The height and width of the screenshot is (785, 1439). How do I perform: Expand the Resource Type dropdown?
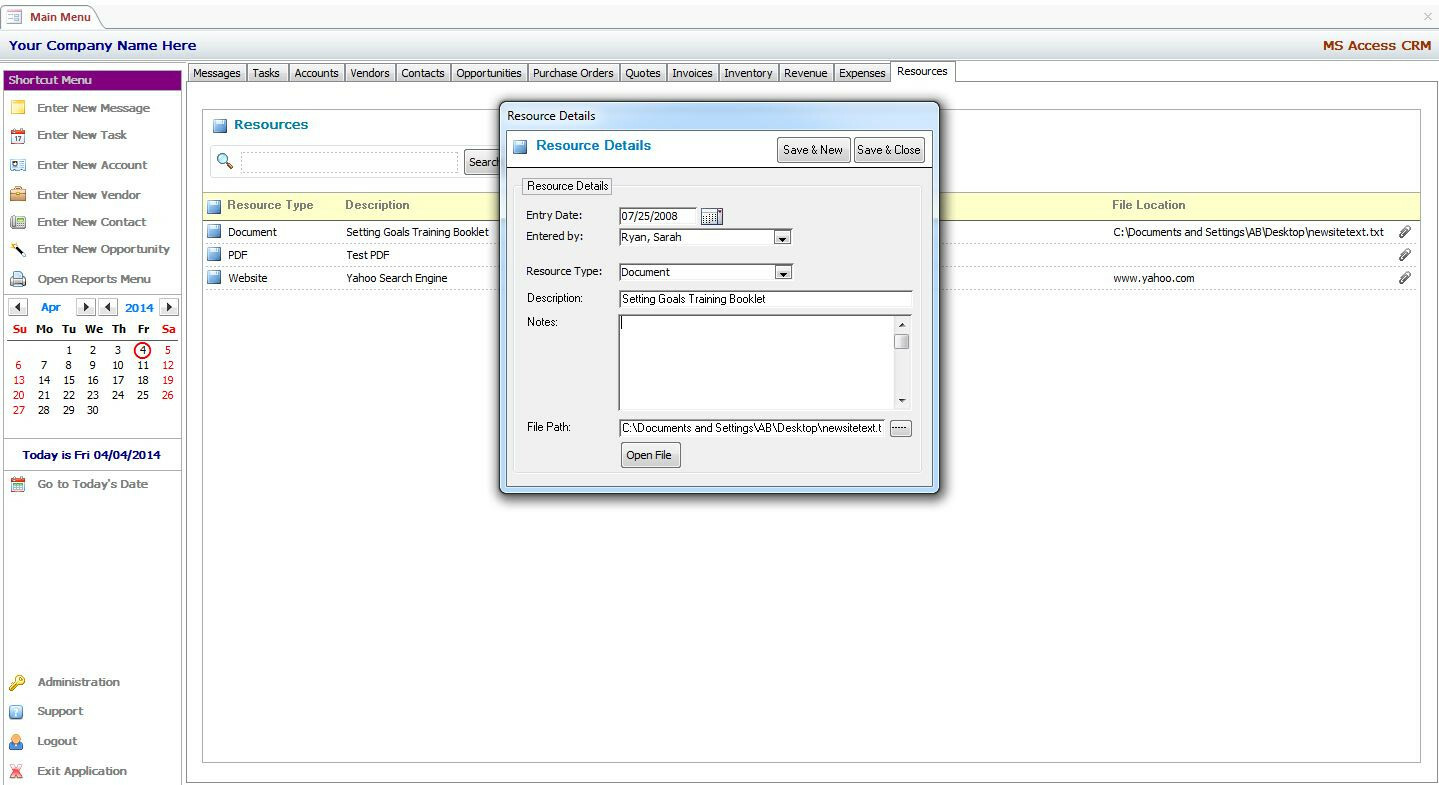coord(783,272)
